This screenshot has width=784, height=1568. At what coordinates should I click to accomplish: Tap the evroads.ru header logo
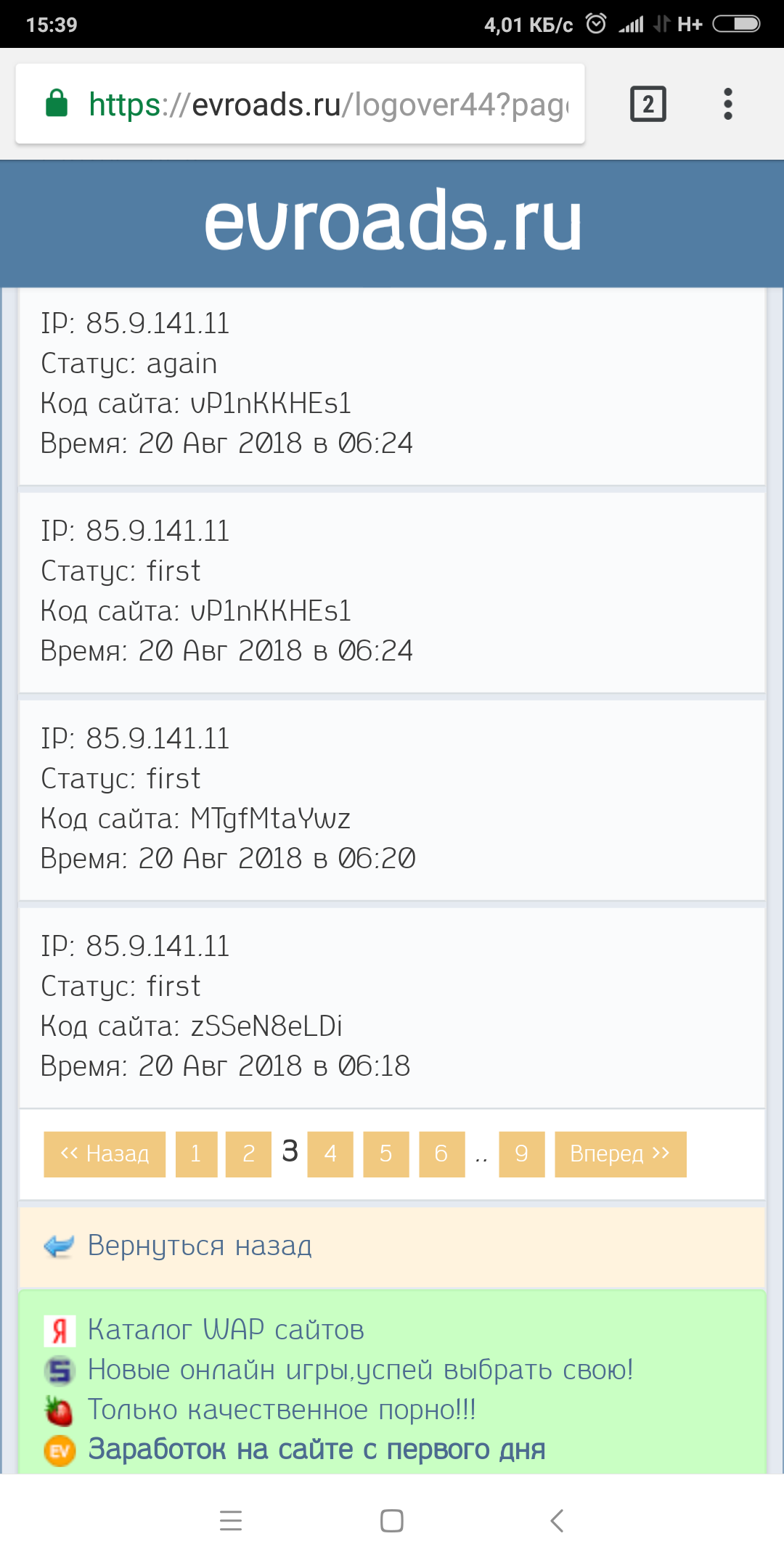click(392, 222)
